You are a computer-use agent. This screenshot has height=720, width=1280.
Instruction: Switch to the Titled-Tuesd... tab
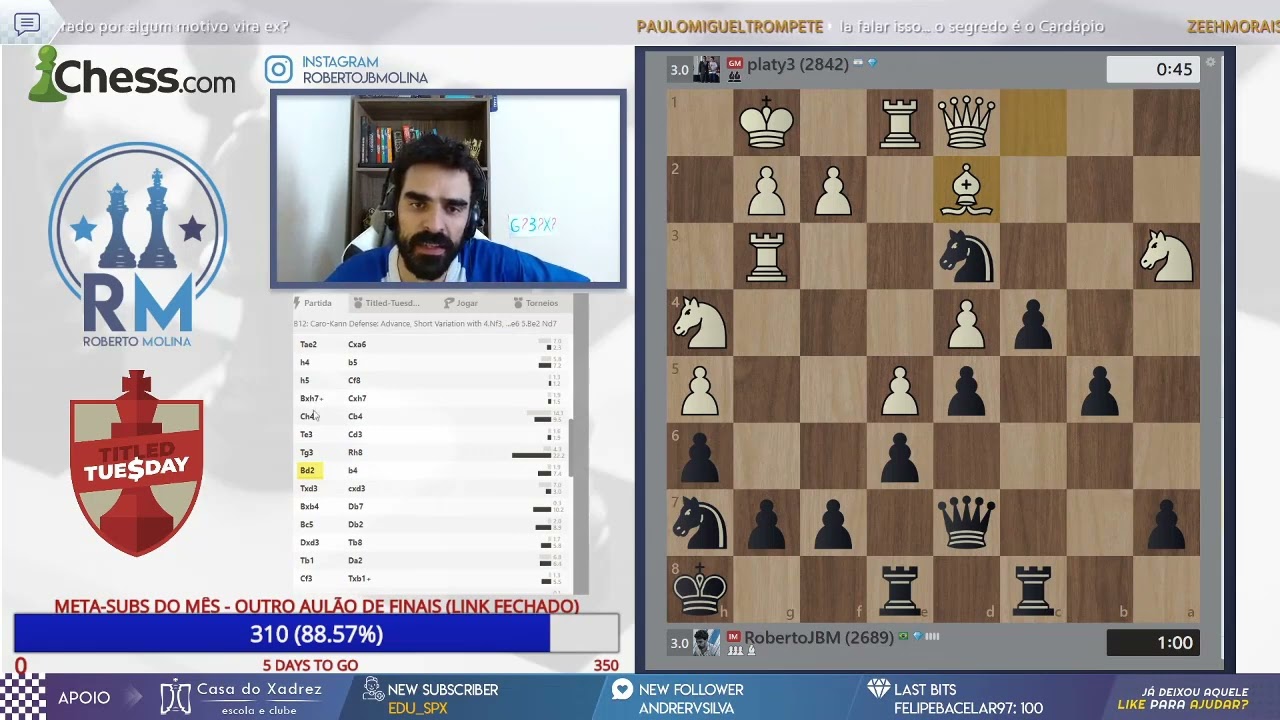386,303
